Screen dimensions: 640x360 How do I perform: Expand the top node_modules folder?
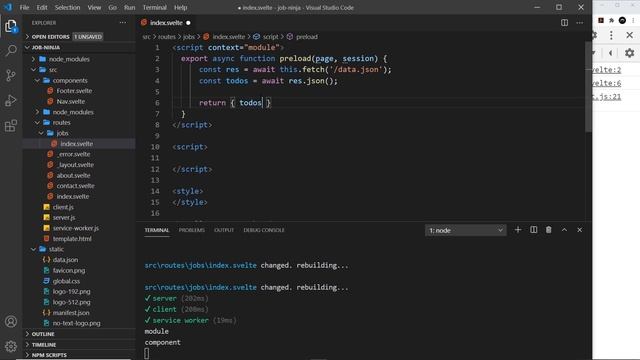pyautogui.click(x=80, y=59)
